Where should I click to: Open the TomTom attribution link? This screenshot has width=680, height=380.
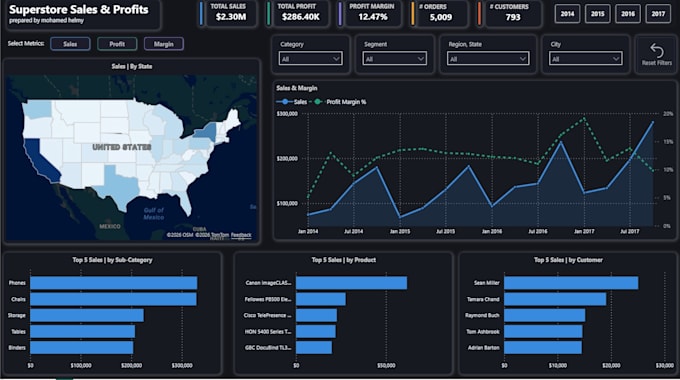click(x=220, y=235)
